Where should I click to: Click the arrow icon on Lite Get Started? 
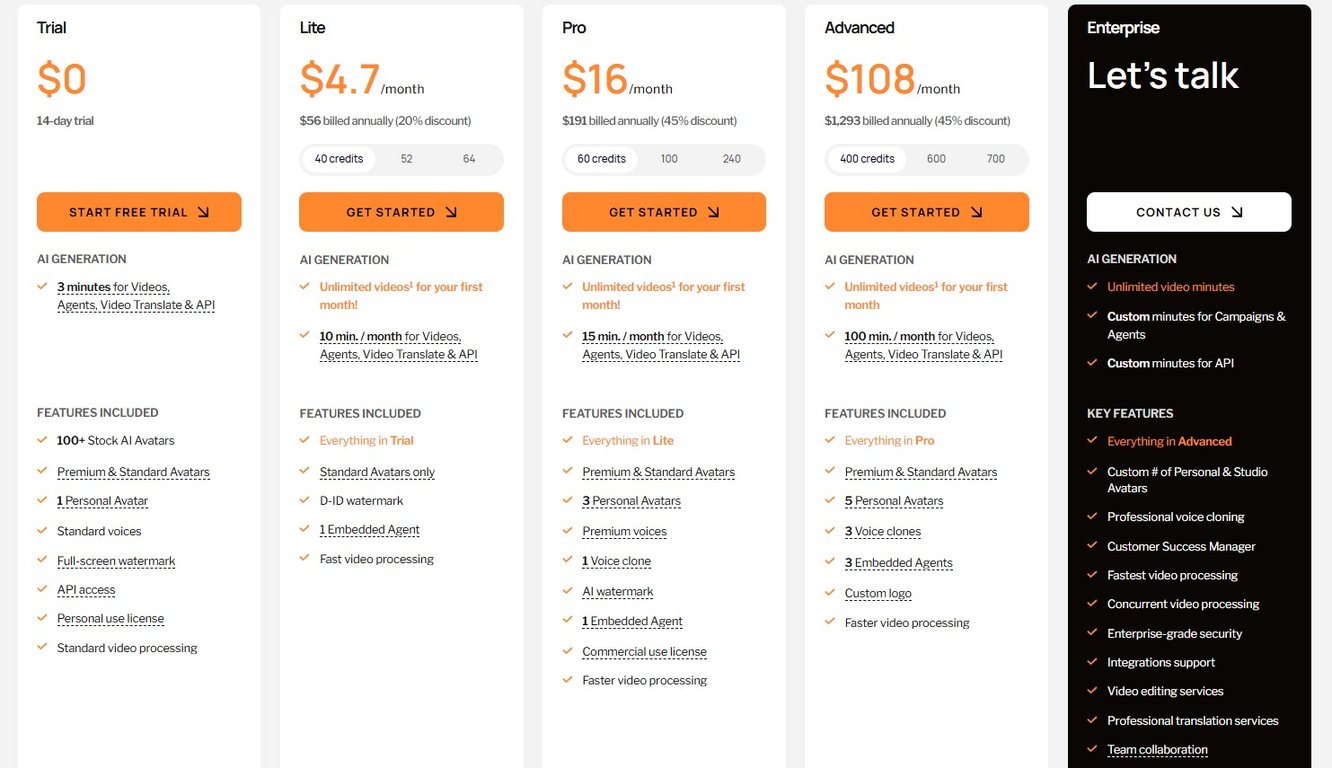(x=451, y=212)
